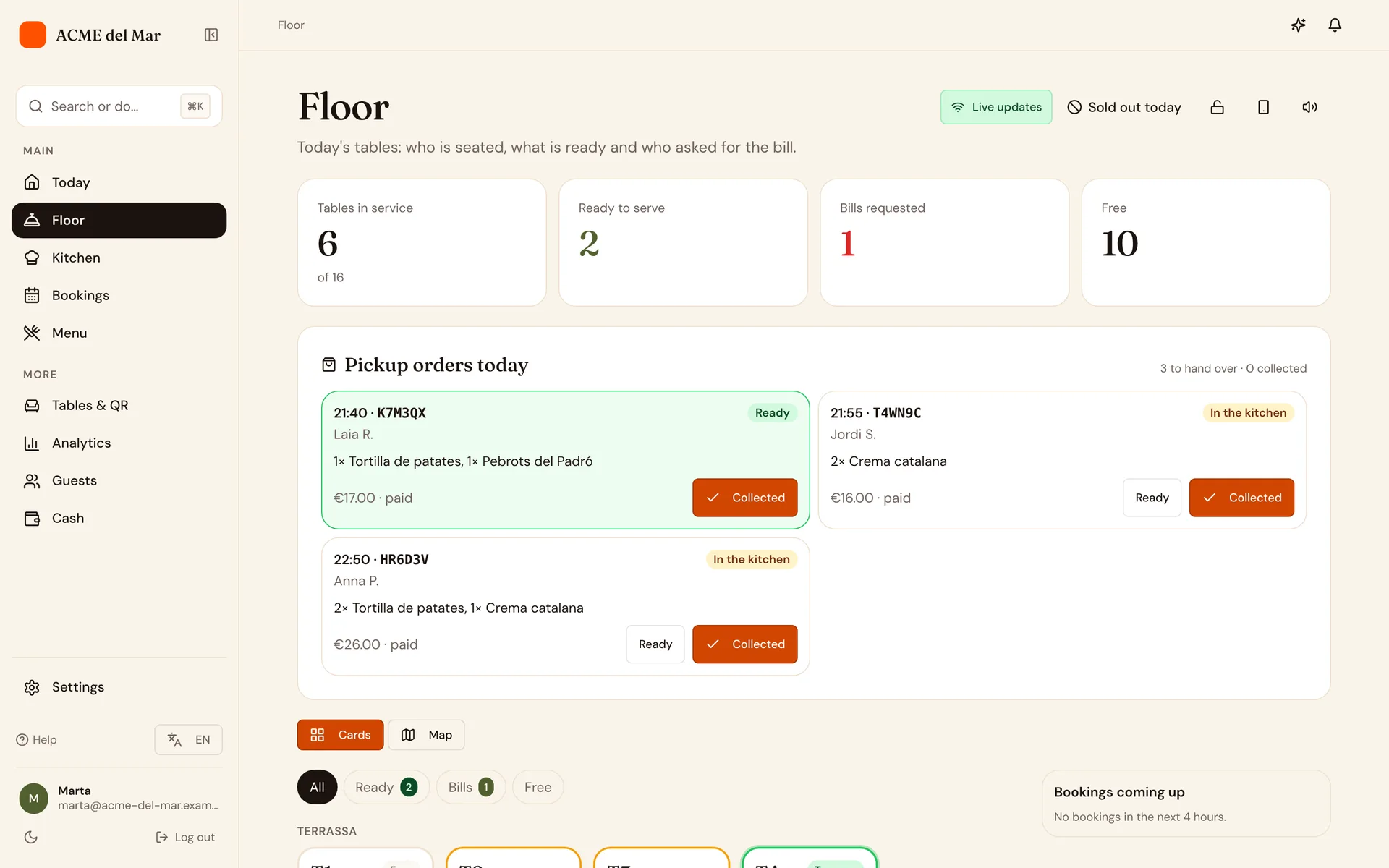1389x868 pixels.
Task: Select the All filter chip
Action: pyautogui.click(x=317, y=787)
